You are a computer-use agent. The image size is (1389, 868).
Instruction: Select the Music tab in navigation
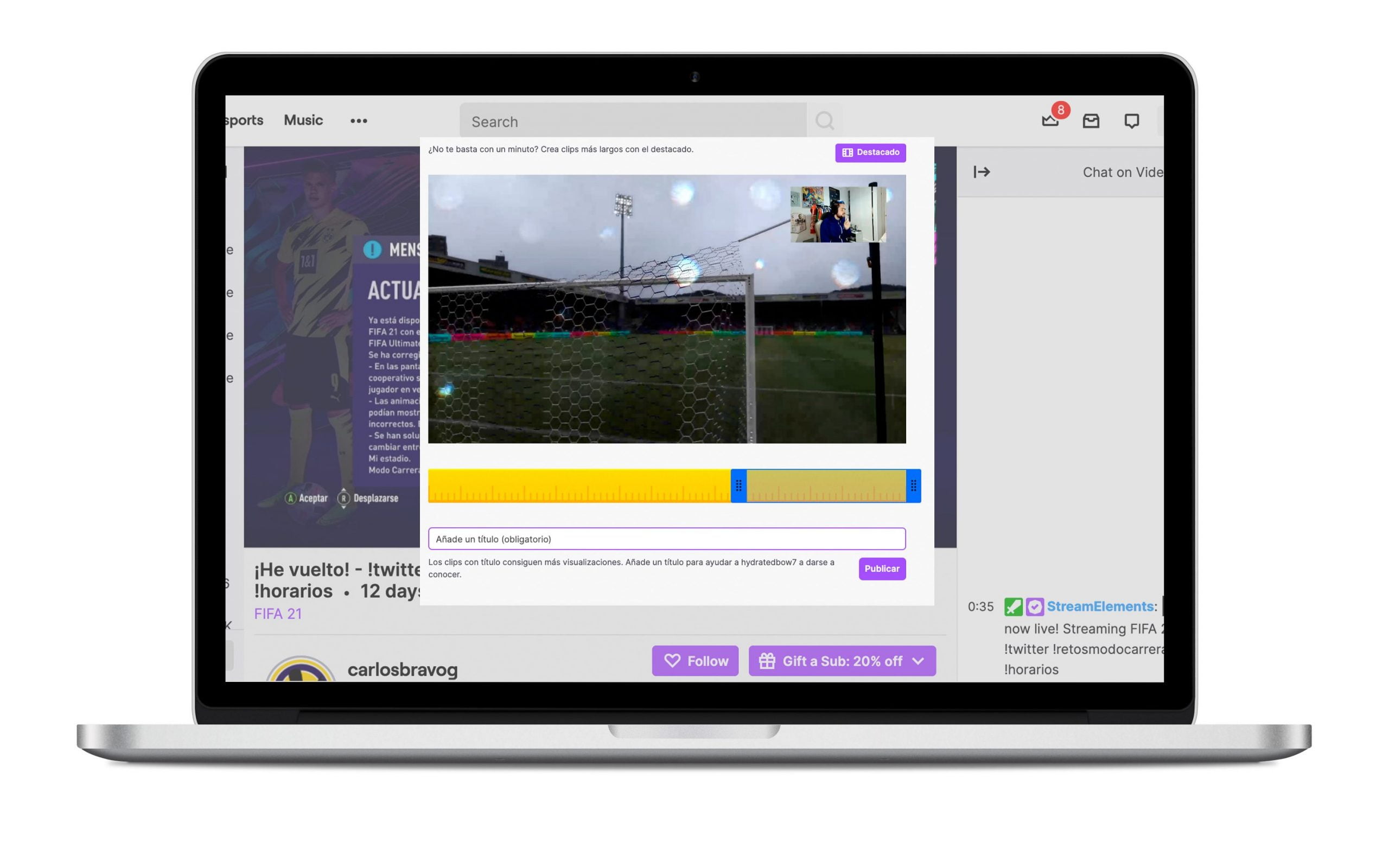(x=303, y=120)
